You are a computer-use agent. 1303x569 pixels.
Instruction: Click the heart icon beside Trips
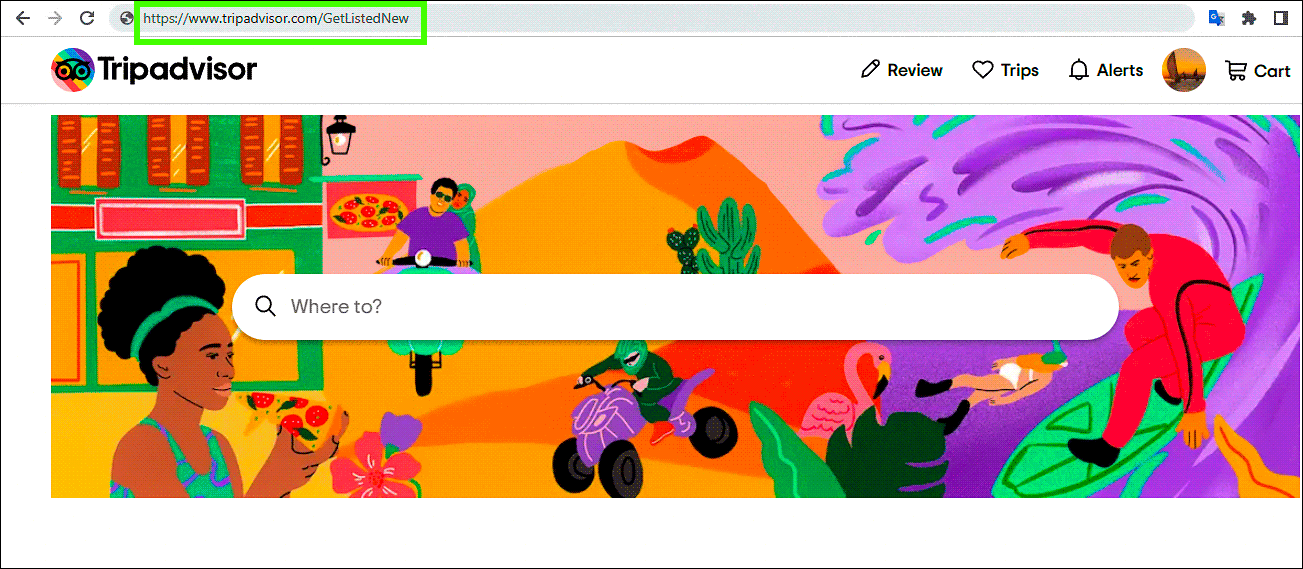click(x=983, y=70)
